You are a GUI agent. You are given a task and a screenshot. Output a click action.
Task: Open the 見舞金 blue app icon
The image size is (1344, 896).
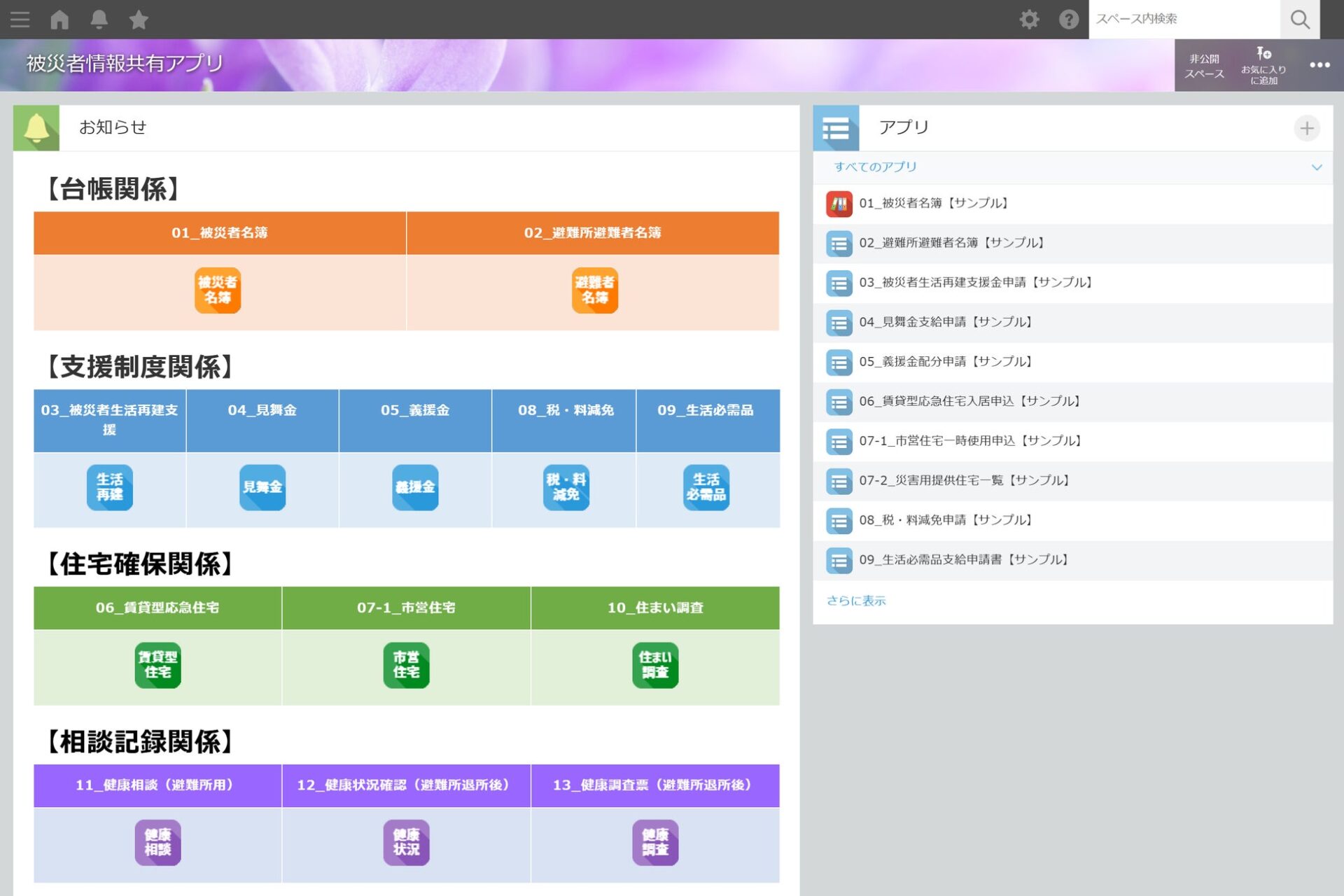pos(262,487)
